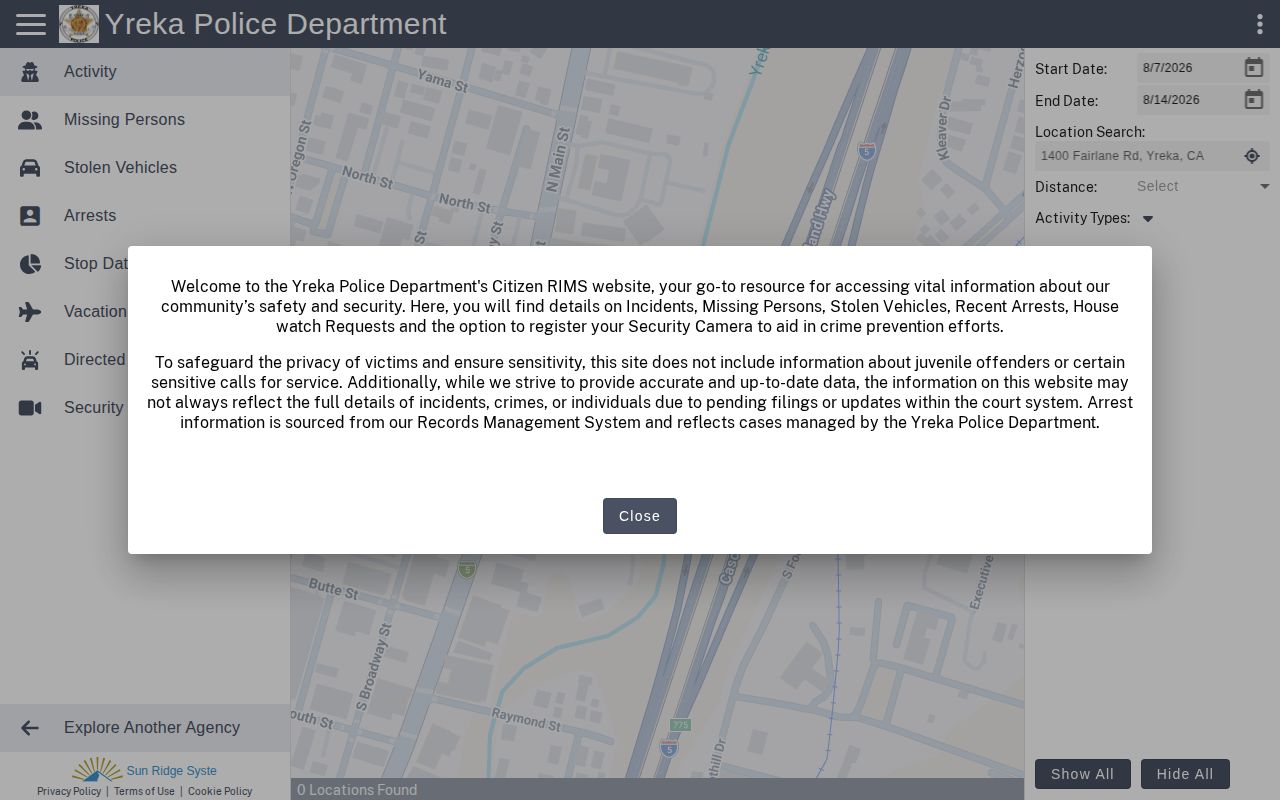This screenshot has height=800, width=1280.
Task: Click the Vacation airplane icon
Action: (30, 312)
